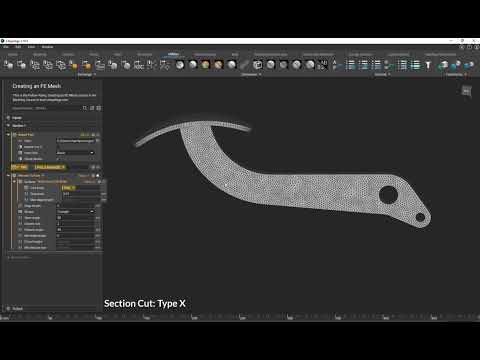Click the Feature angle value field
The image size is (480, 360).
75,230
